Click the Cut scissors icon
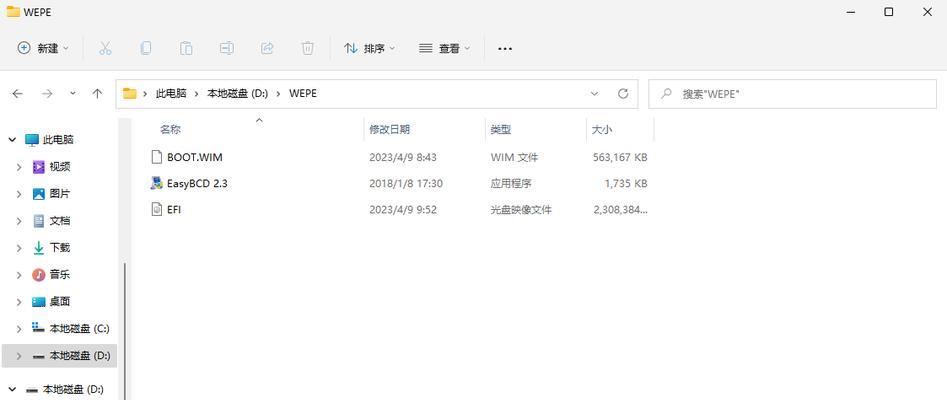The width and height of the screenshot is (947, 400). pos(105,48)
